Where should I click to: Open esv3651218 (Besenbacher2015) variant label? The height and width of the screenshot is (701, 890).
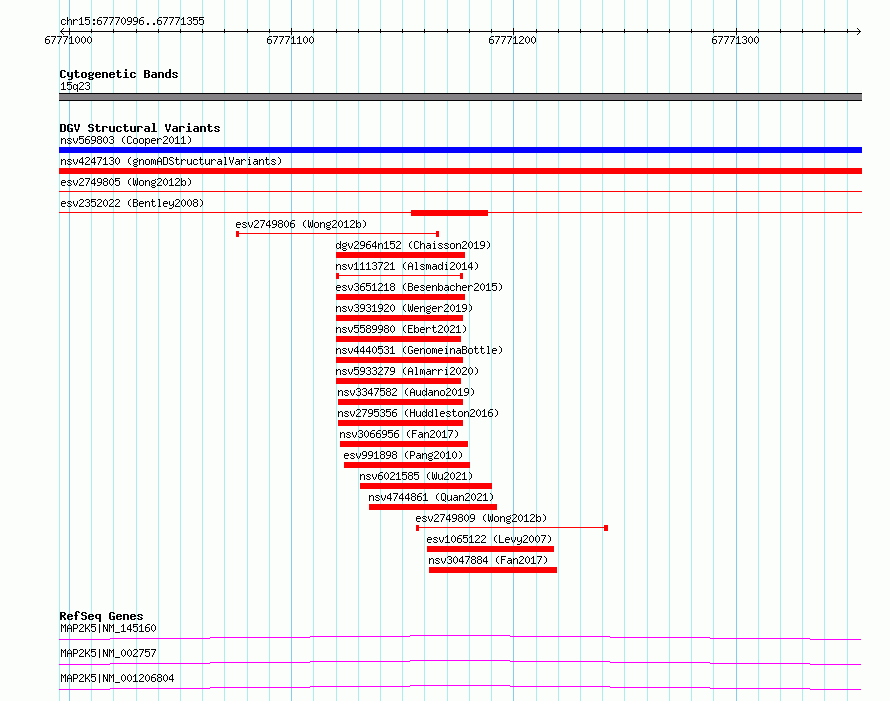(419, 287)
